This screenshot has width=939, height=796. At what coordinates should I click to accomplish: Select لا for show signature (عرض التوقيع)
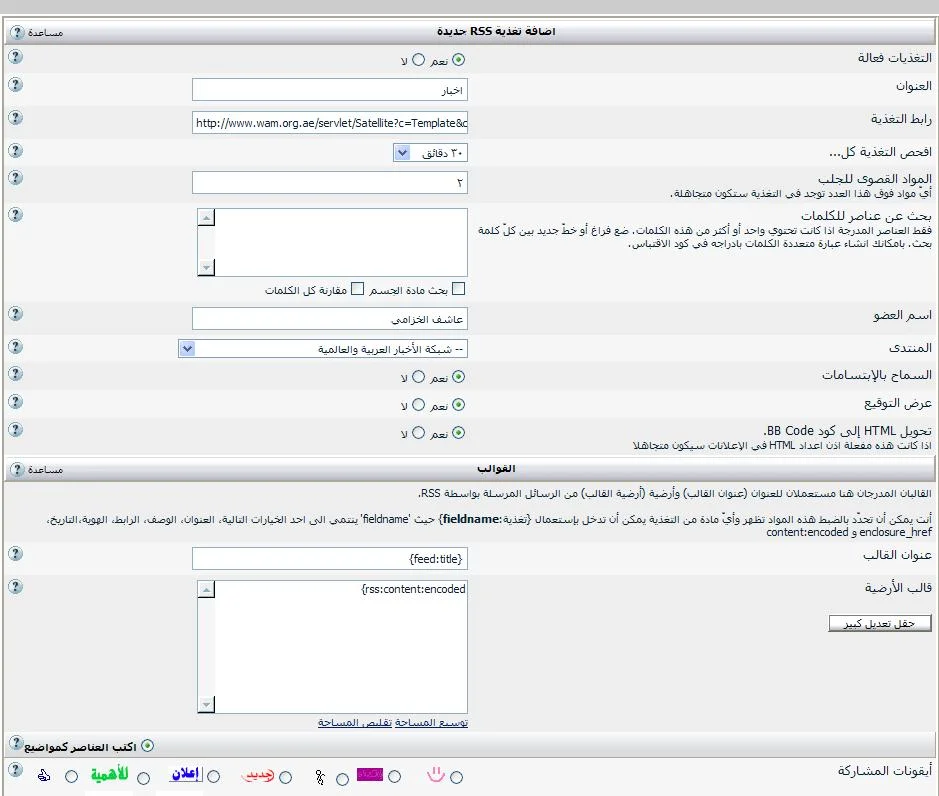pyautogui.click(x=418, y=406)
